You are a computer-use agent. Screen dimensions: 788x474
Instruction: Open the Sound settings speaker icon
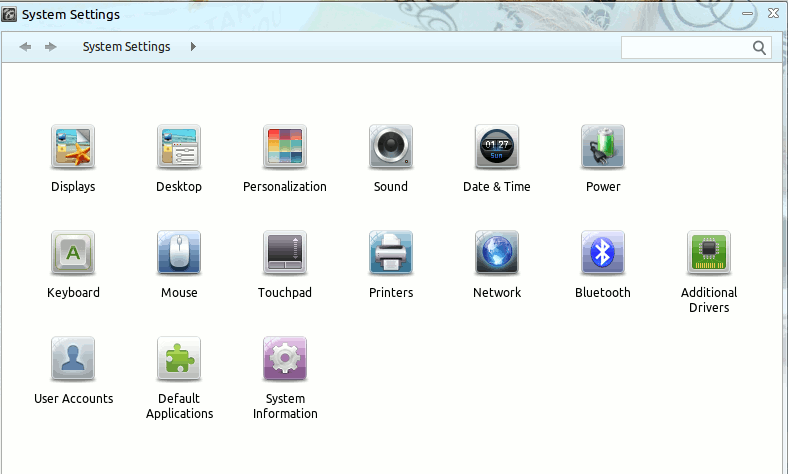tap(391, 147)
